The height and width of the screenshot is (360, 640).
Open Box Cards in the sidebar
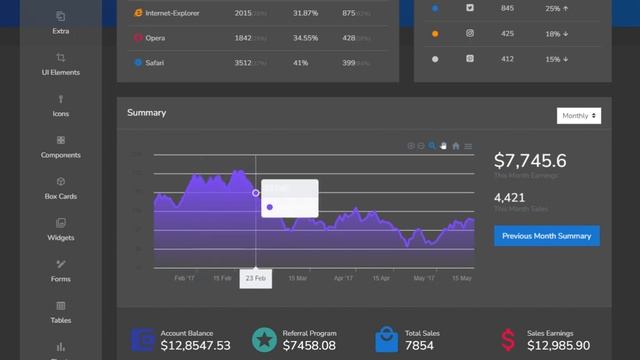point(60,188)
